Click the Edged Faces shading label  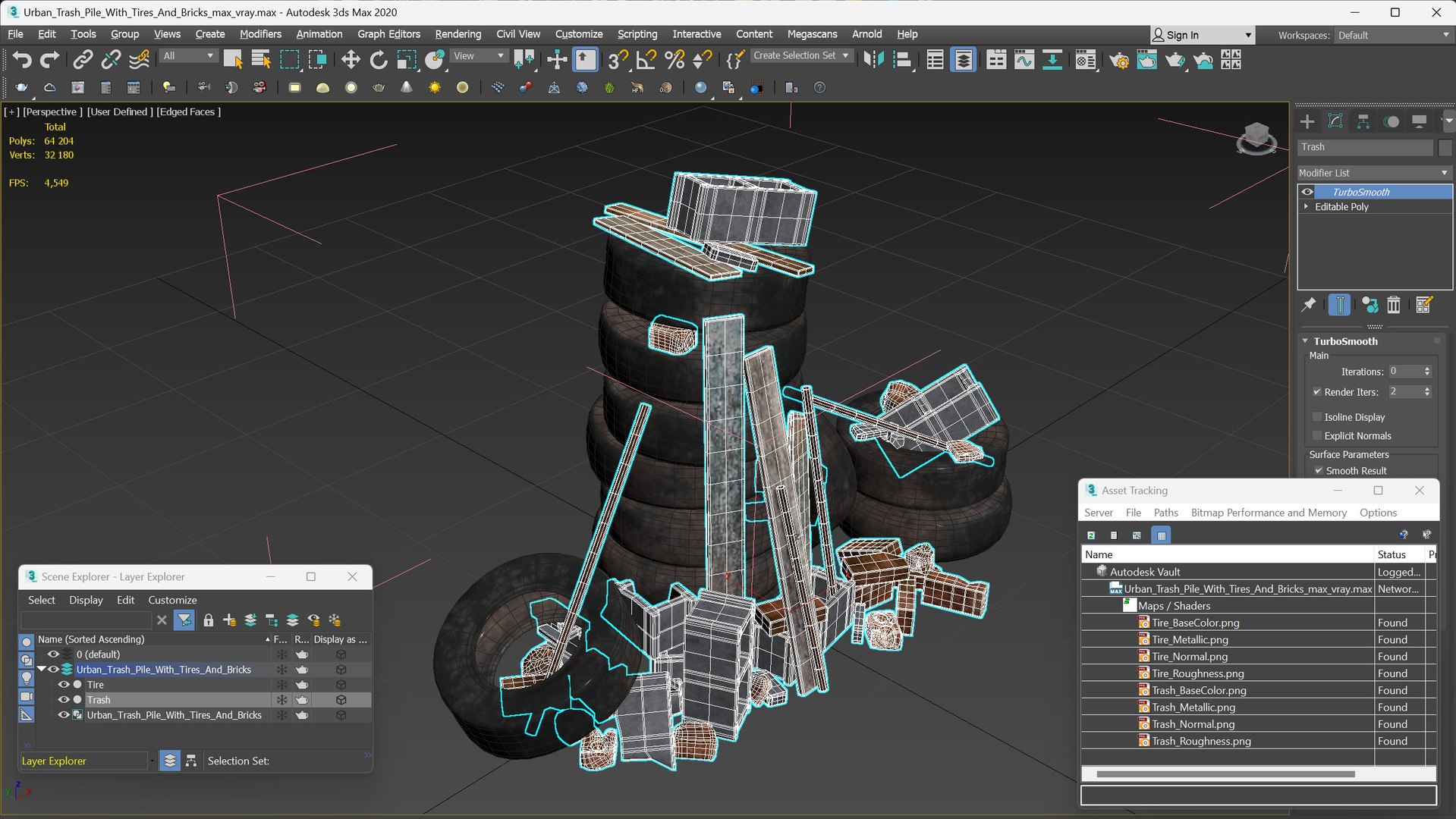[188, 111]
